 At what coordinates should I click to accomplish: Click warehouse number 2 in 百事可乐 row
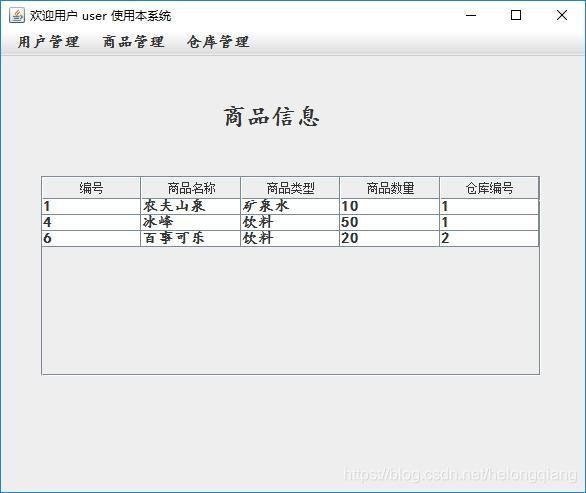tap(489, 238)
